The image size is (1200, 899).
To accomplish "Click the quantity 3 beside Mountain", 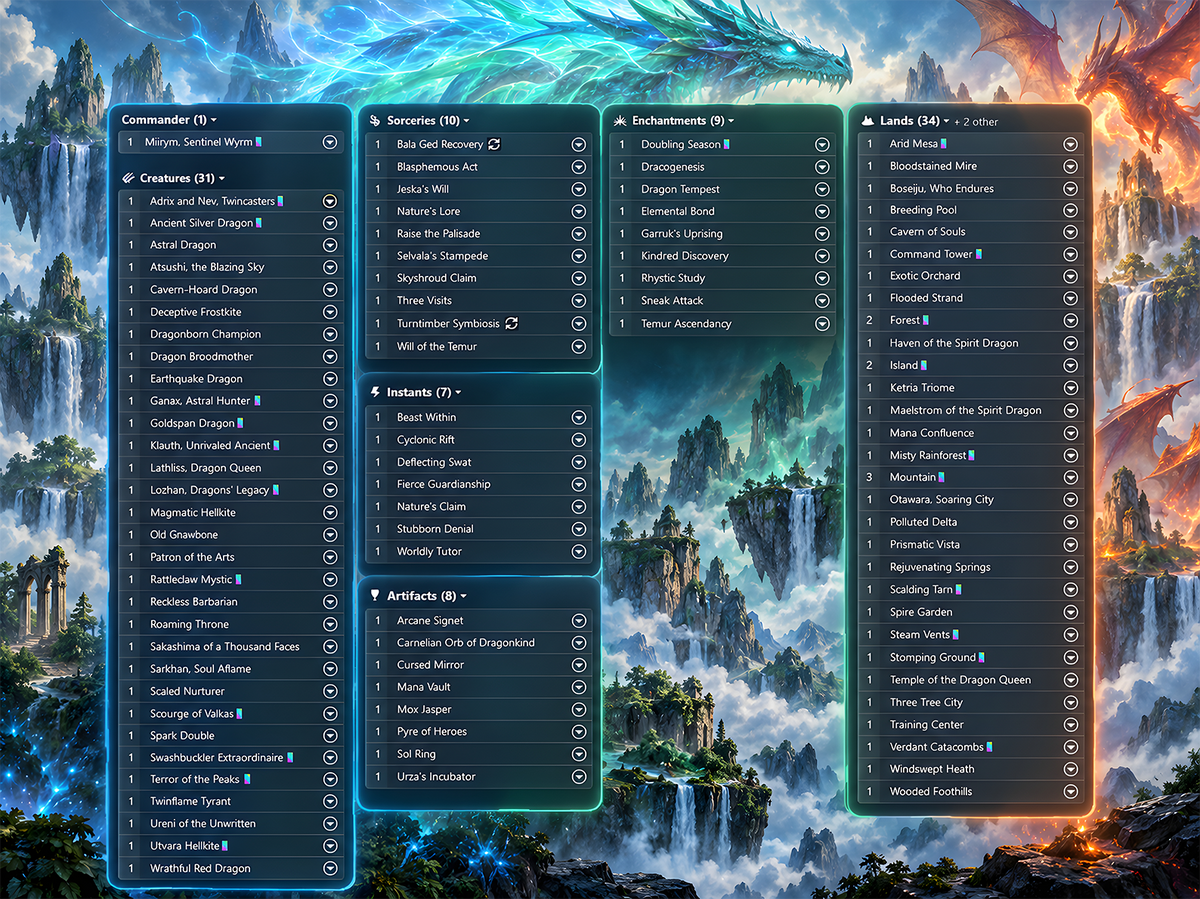I will point(869,478).
